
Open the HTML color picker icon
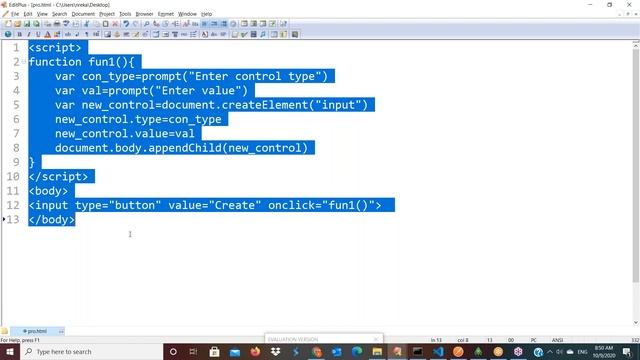[57, 34]
